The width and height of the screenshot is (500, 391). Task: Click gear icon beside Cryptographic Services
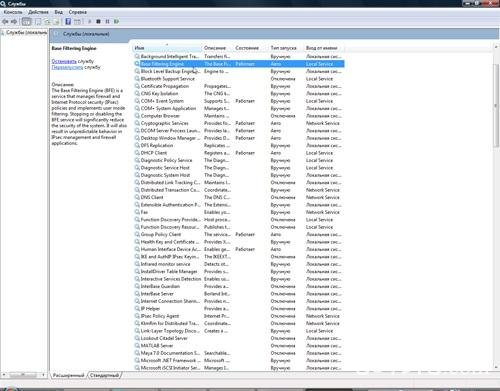pos(137,123)
